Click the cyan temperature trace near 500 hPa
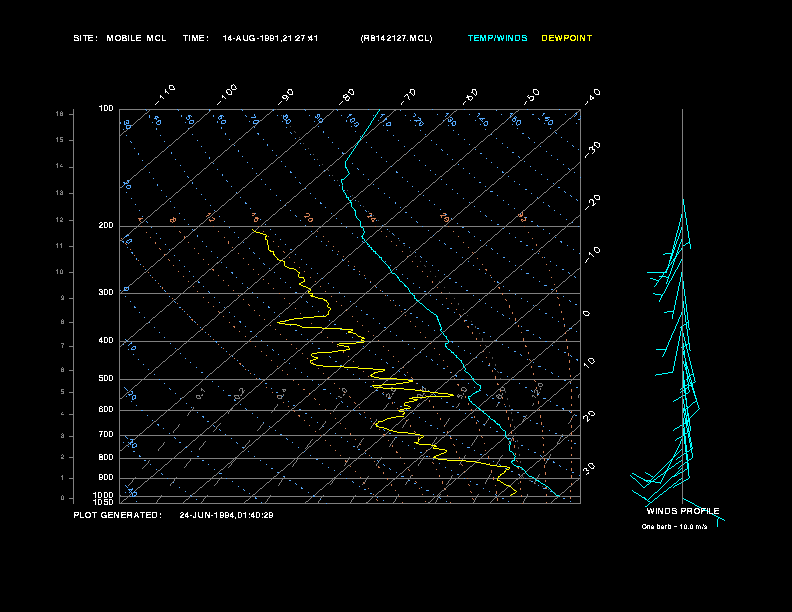The height and width of the screenshot is (612, 792). [472, 380]
